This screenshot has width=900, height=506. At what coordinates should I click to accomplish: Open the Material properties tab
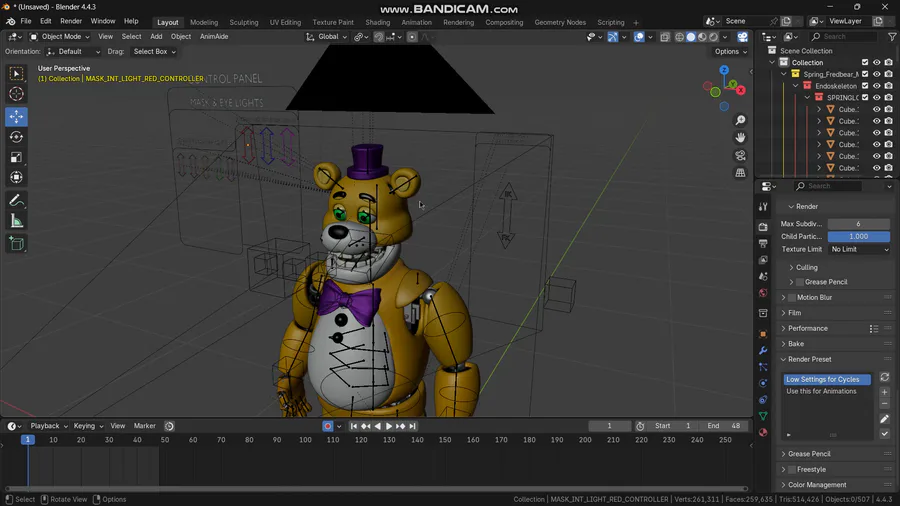click(x=763, y=433)
